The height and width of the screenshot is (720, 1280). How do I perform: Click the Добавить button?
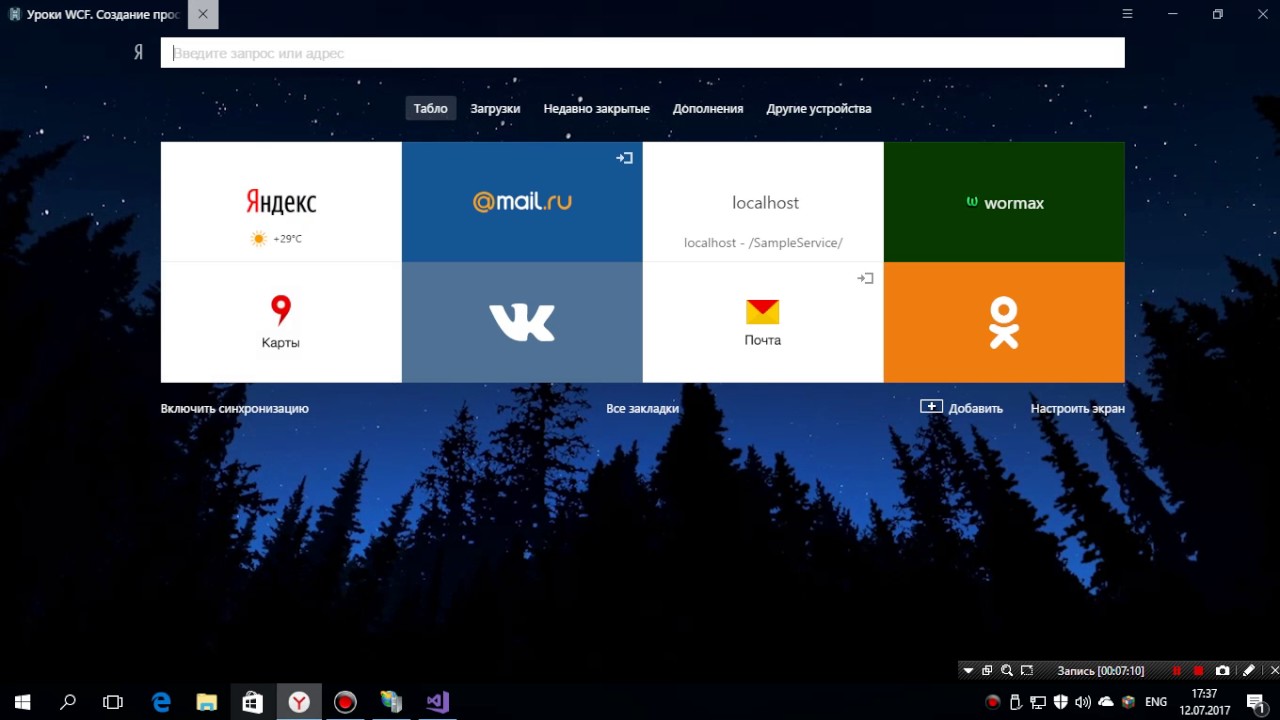962,407
